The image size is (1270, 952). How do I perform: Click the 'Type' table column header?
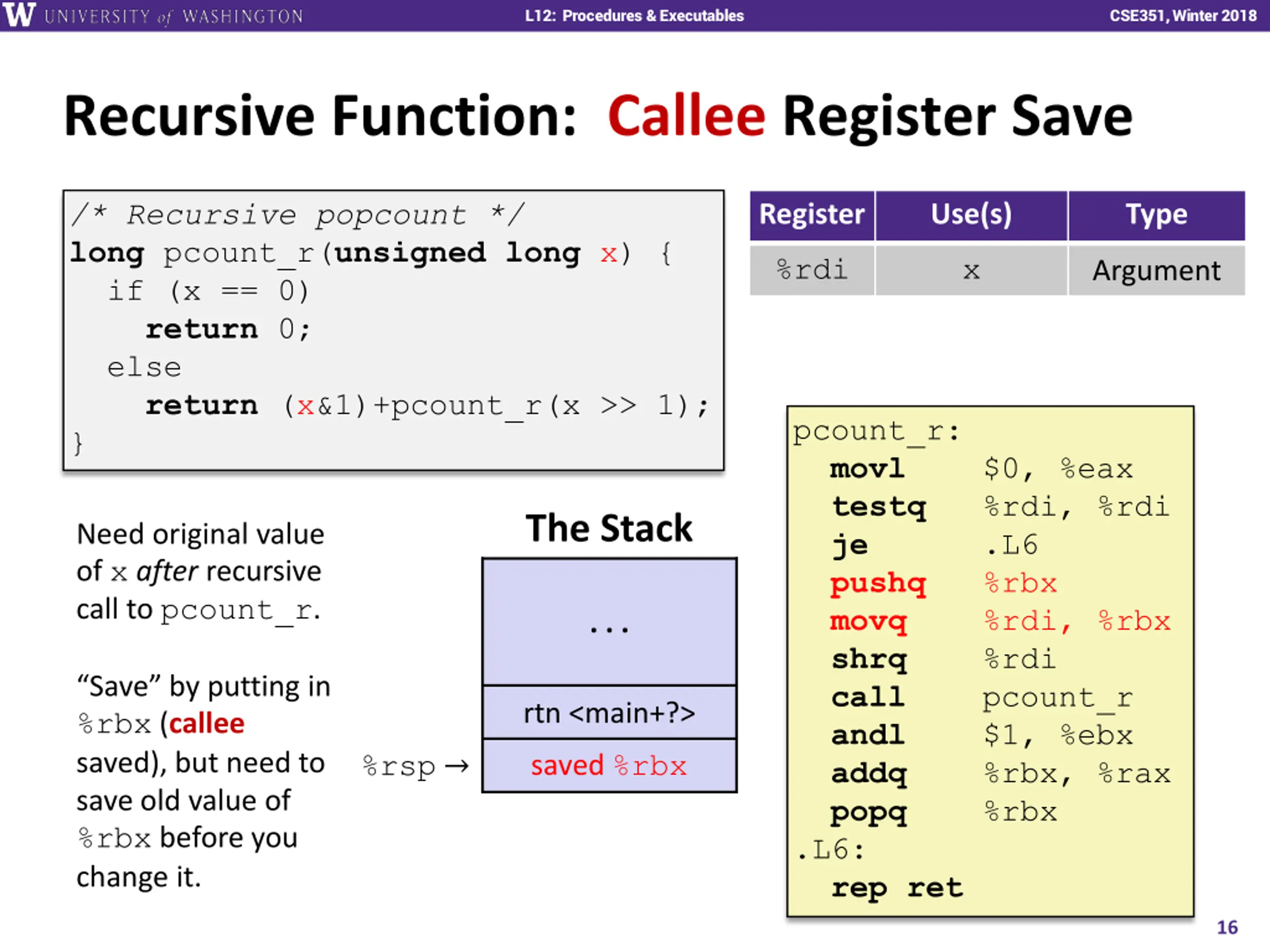coord(1156,215)
